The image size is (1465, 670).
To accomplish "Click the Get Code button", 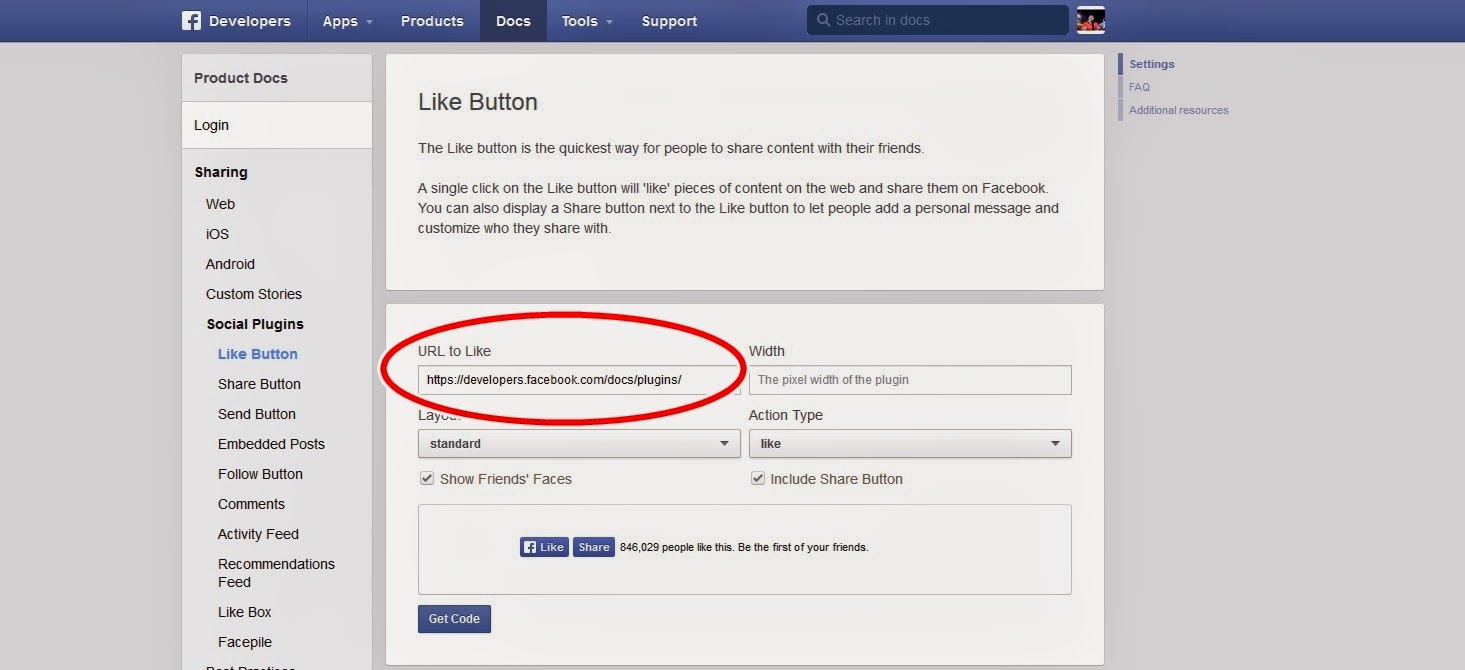I will point(454,619).
